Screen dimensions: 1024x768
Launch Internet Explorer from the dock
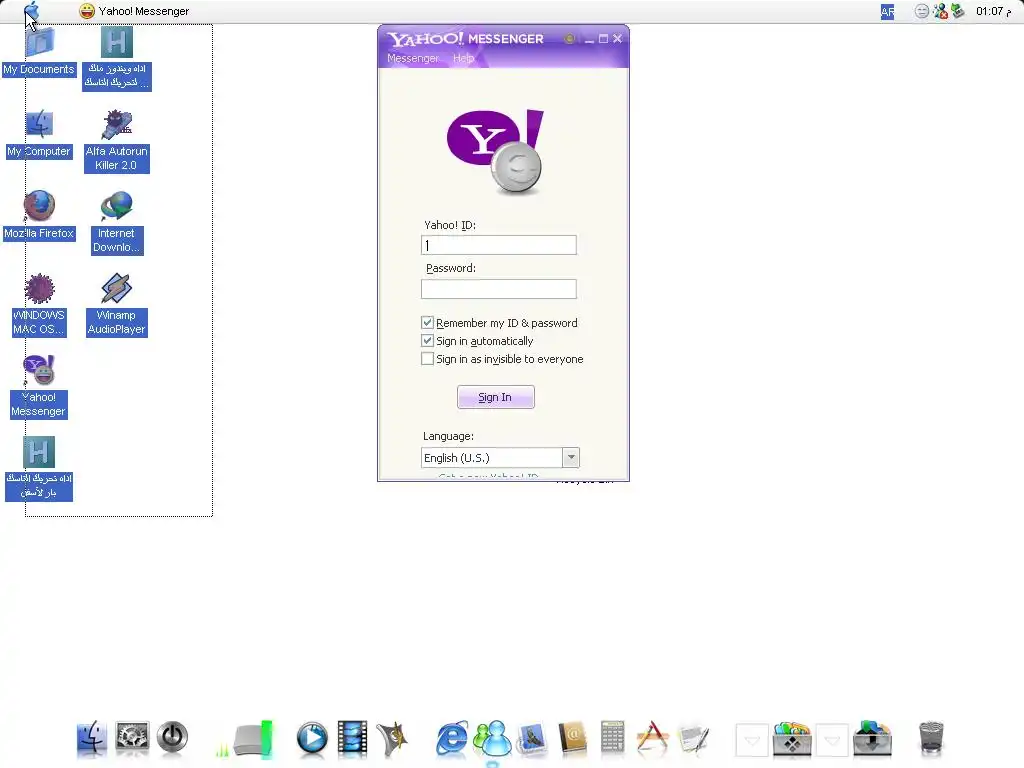point(452,739)
